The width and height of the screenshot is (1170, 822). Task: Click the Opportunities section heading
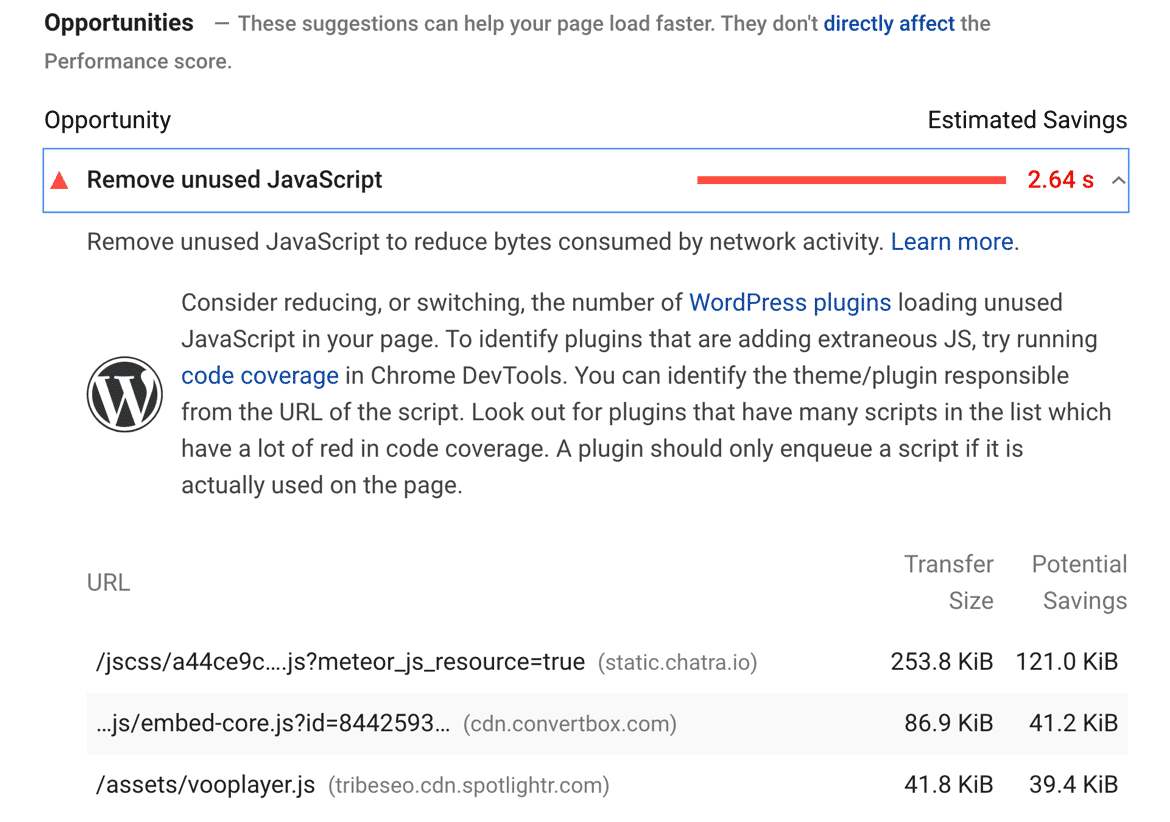coord(118,22)
